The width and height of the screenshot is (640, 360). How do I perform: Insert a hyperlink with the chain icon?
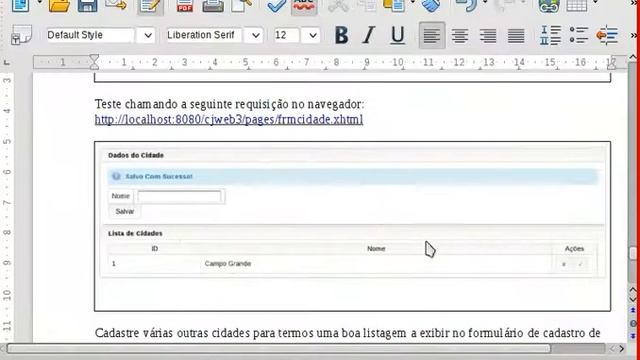[549, 6]
